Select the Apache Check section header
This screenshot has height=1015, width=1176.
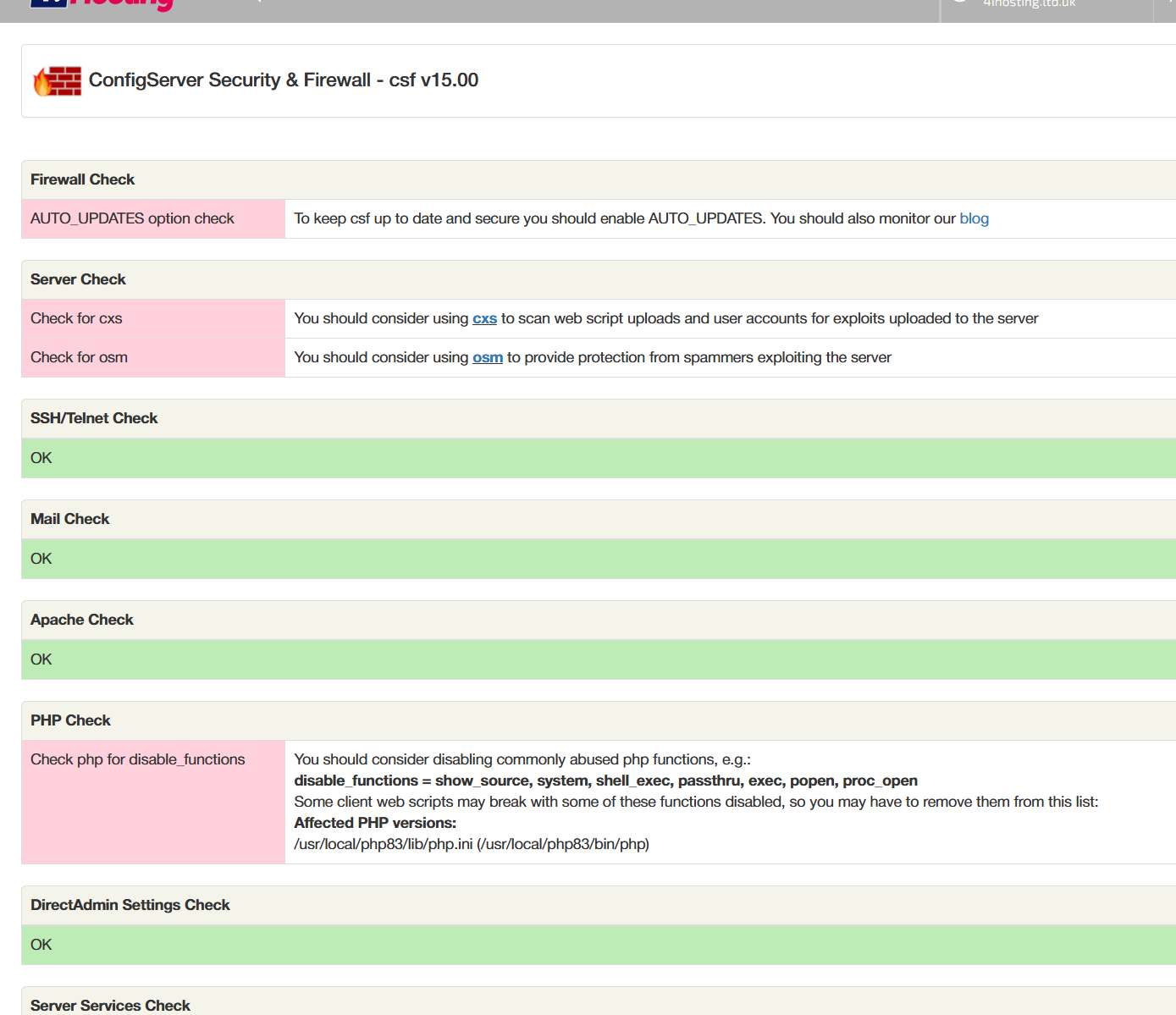pyautogui.click(x=598, y=620)
